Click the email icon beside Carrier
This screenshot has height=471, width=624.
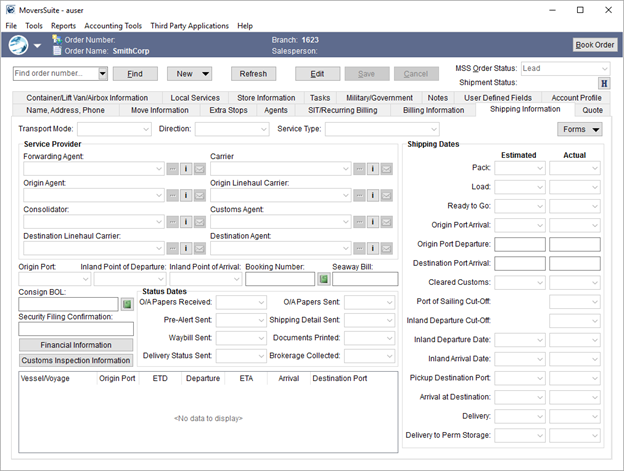pyautogui.click(x=386, y=169)
